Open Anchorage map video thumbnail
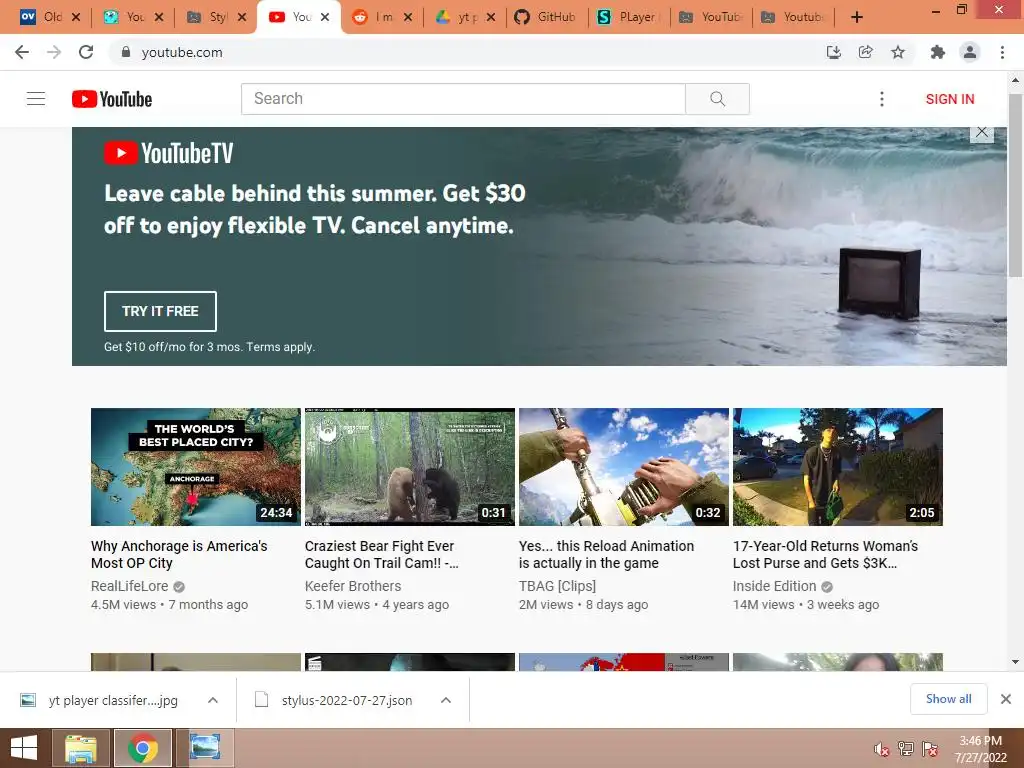The image size is (1024, 768). coord(196,466)
